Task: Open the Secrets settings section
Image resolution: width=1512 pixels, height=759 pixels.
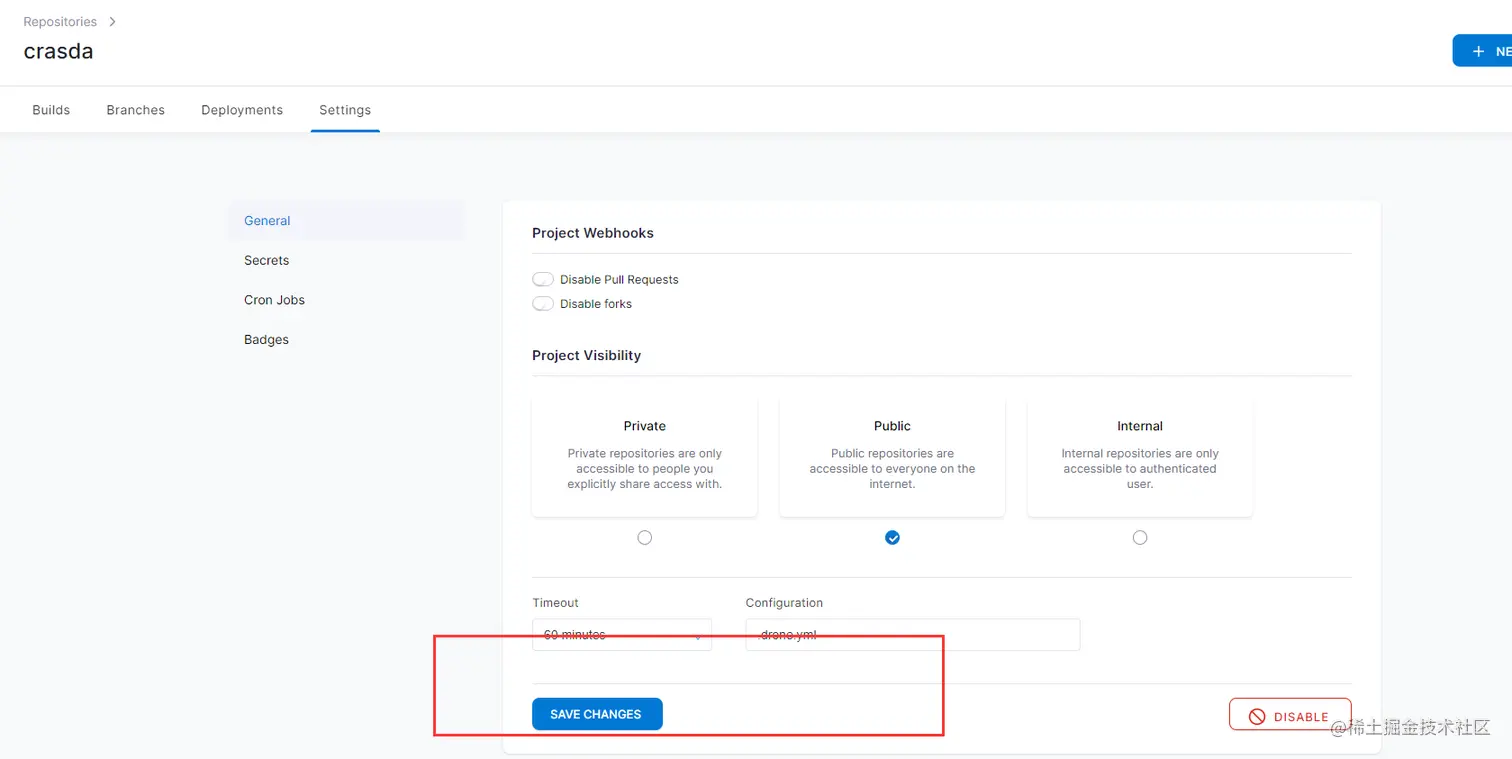Action: coord(266,260)
